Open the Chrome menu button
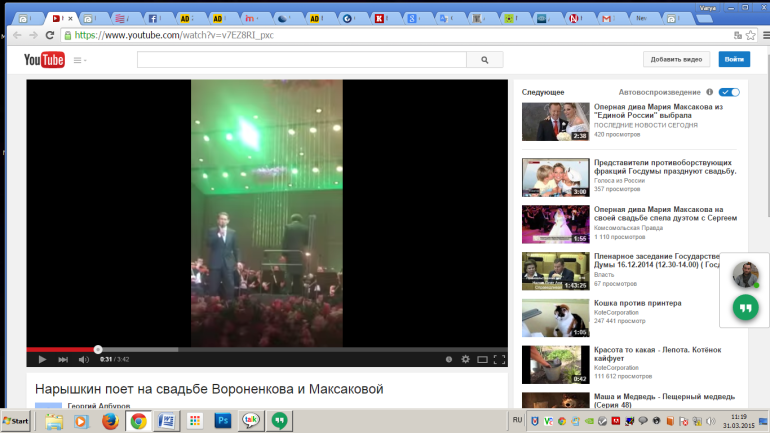 click(x=766, y=35)
